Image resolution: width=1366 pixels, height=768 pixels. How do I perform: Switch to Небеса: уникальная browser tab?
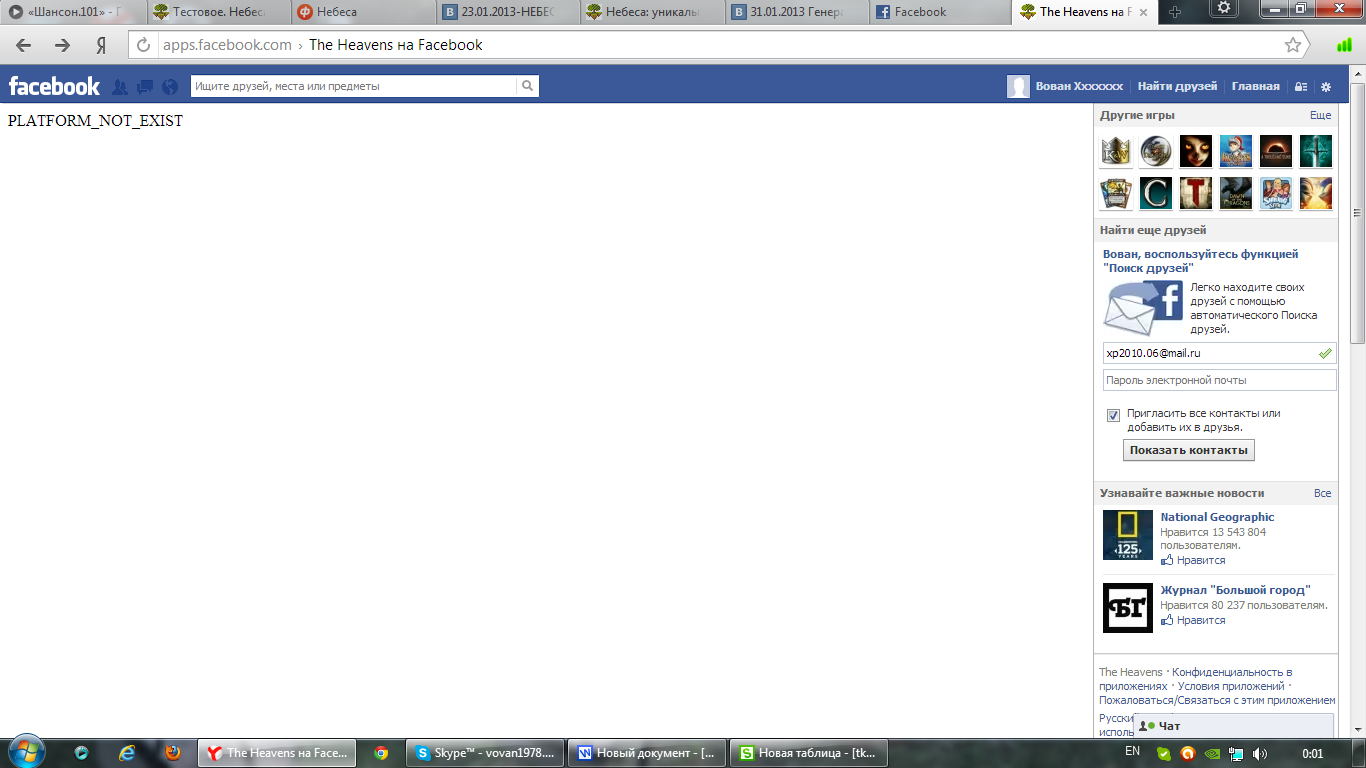coord(654,12)
